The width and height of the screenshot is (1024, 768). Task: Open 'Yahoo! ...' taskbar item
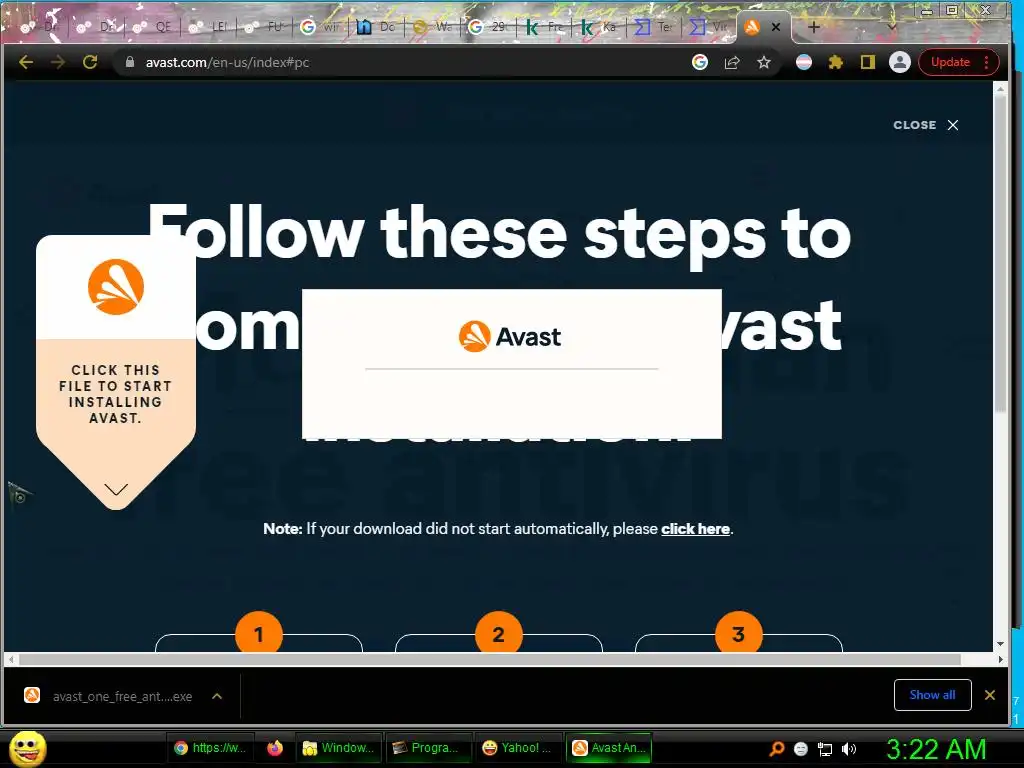tap(517, 748)
